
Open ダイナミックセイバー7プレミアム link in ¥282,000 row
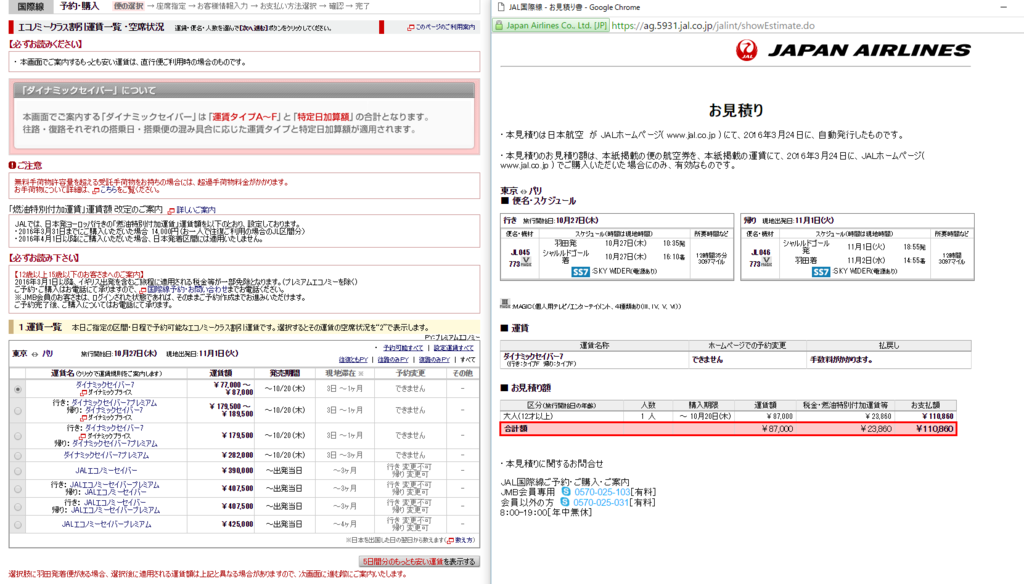[x=106, y=455]
